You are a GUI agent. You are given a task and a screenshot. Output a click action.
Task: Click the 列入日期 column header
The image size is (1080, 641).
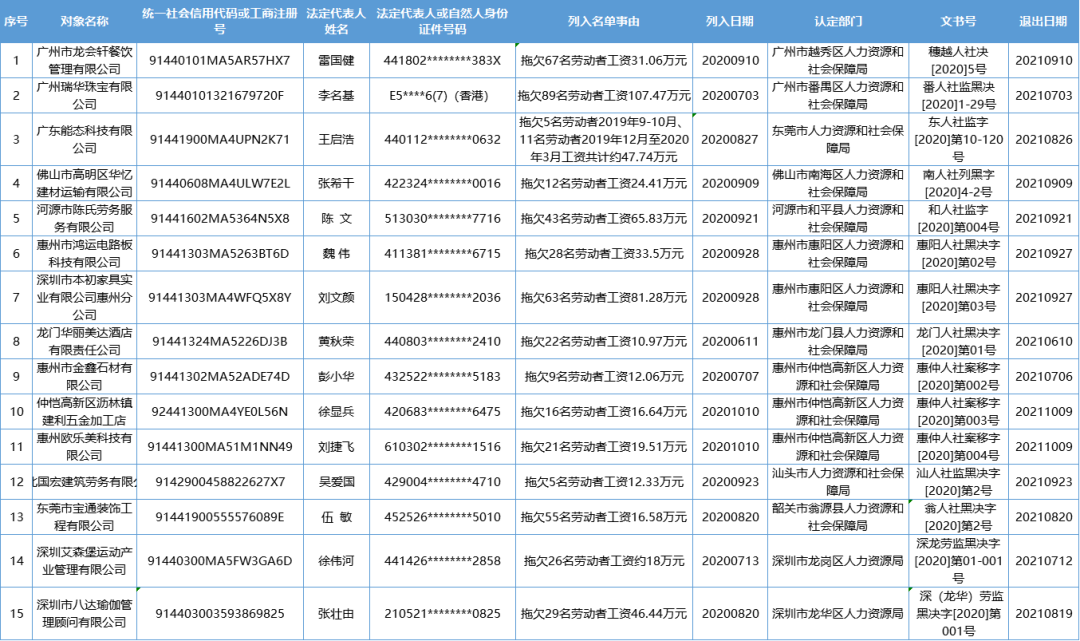click(729, 21)
